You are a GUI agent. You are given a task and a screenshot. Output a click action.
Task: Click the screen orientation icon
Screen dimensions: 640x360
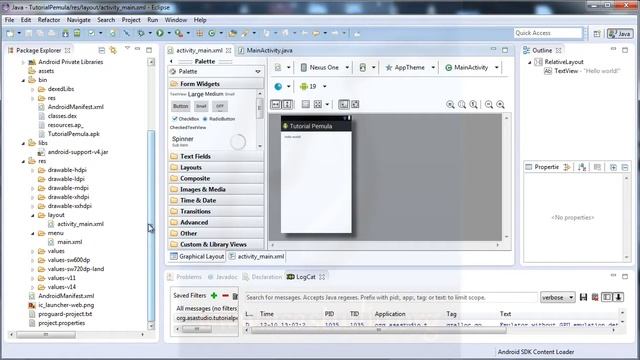(362, 67)
